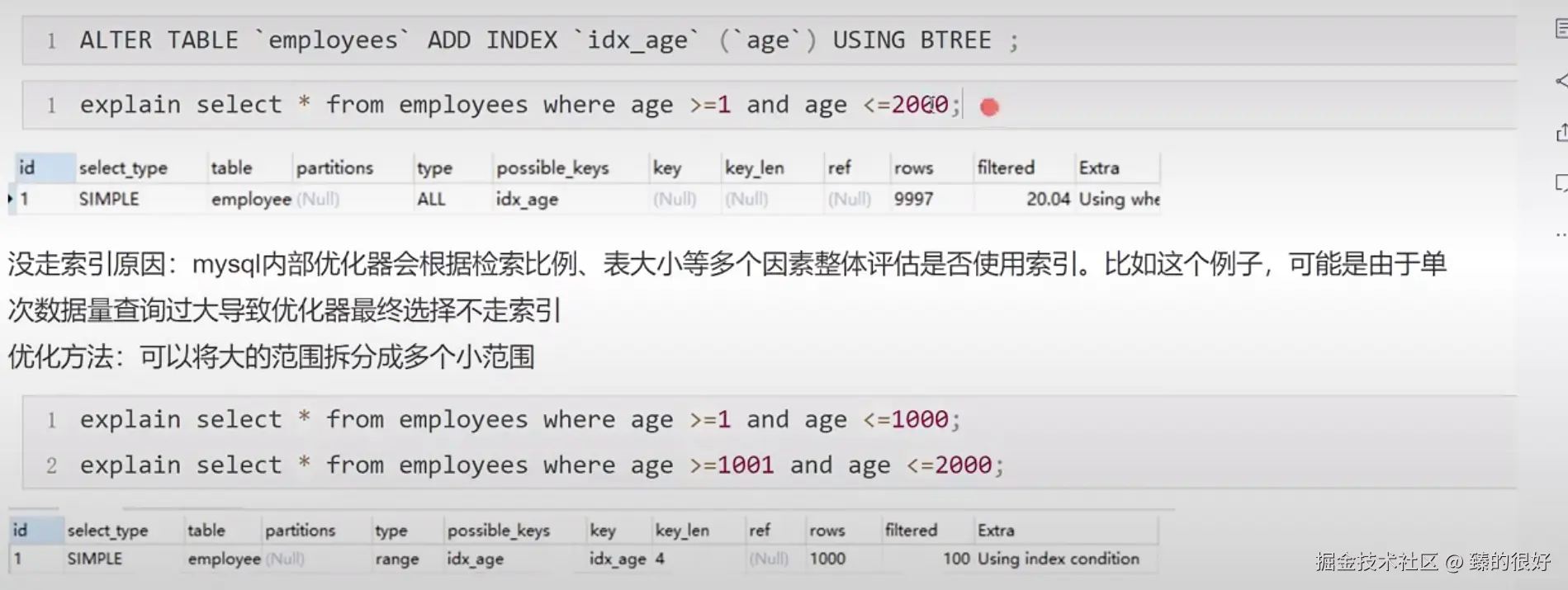Click 'rows' header above the 1000 value
The width and height of the screenshot is (1568, 590).
tap(827, 530)
